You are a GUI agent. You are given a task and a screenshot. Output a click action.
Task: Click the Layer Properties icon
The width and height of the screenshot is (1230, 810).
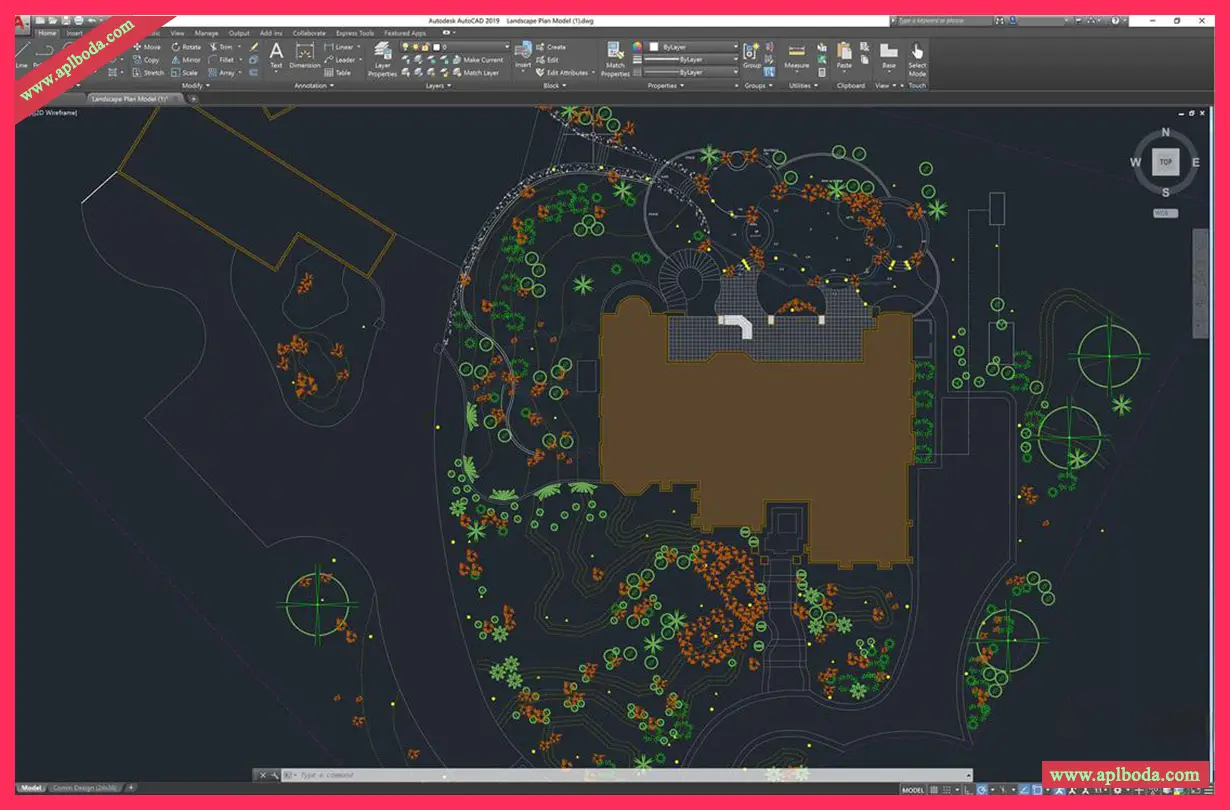382,52
